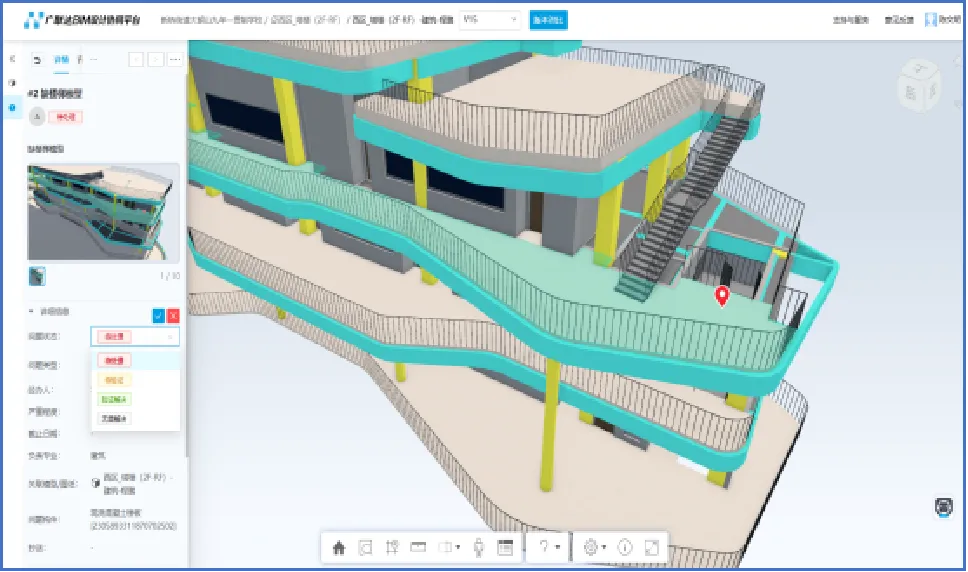Viewport: 968px width, 572px height.
Task: Click the user avatar under the issue title
Action: [x=37, y=117]
